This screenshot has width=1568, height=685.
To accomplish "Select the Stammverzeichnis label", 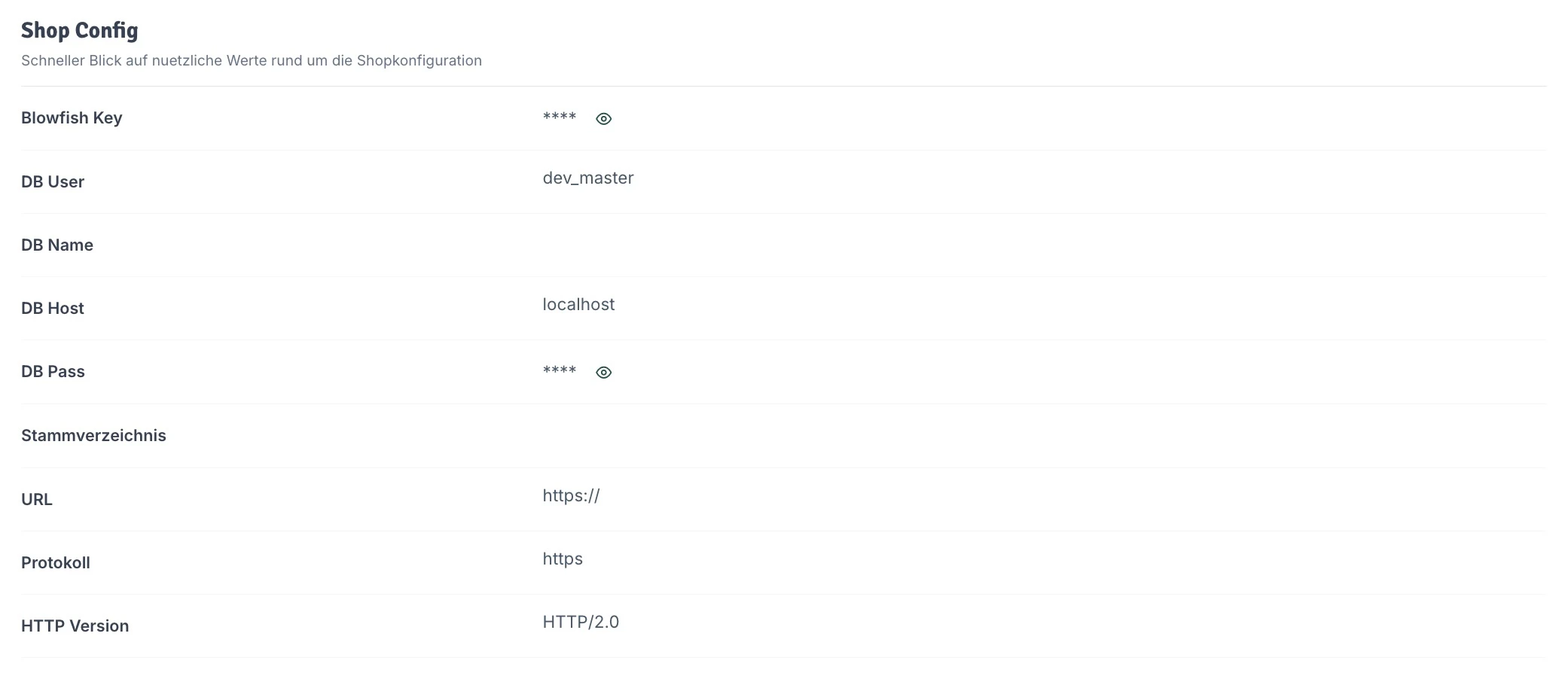I will coord(93,435).
